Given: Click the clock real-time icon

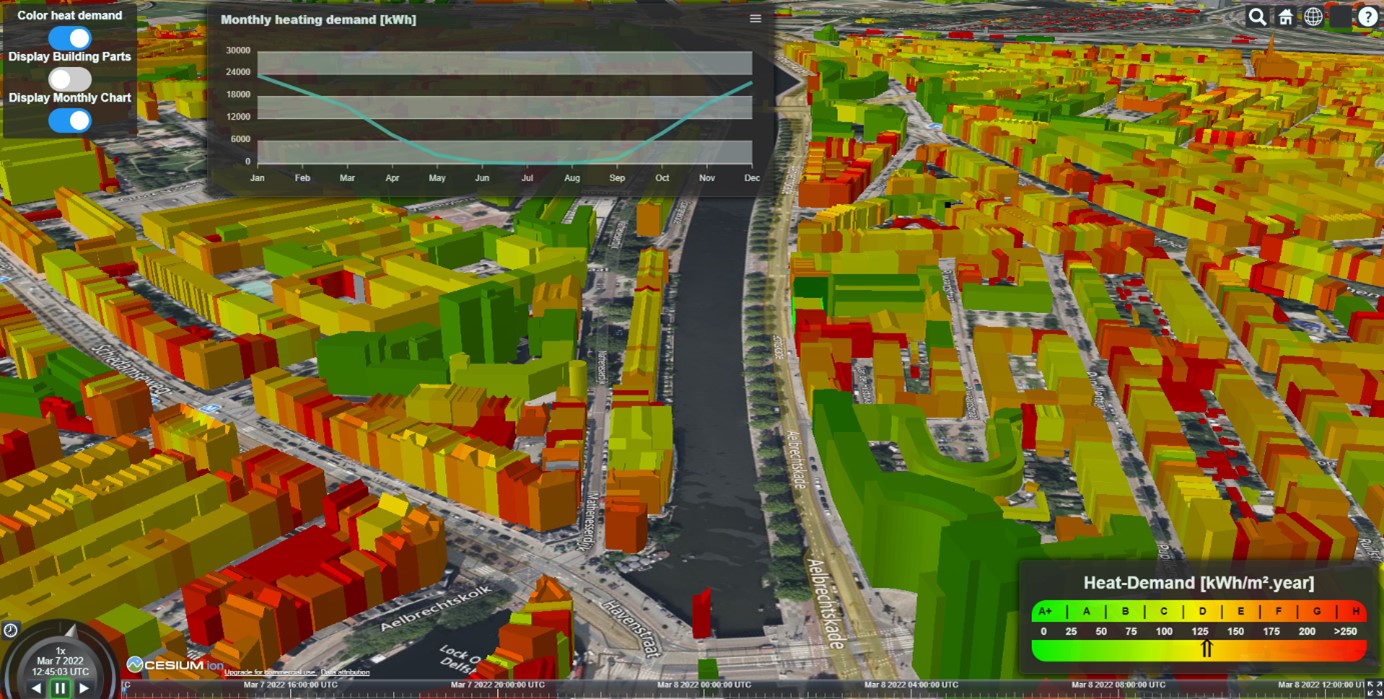Looking at the screenshot, I should (10, 630).
